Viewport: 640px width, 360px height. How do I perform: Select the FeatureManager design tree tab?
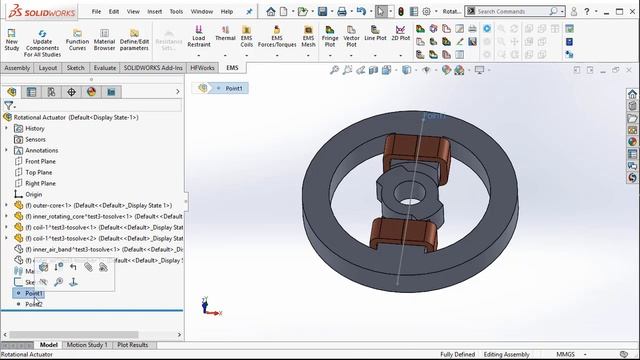pos(11,92)
